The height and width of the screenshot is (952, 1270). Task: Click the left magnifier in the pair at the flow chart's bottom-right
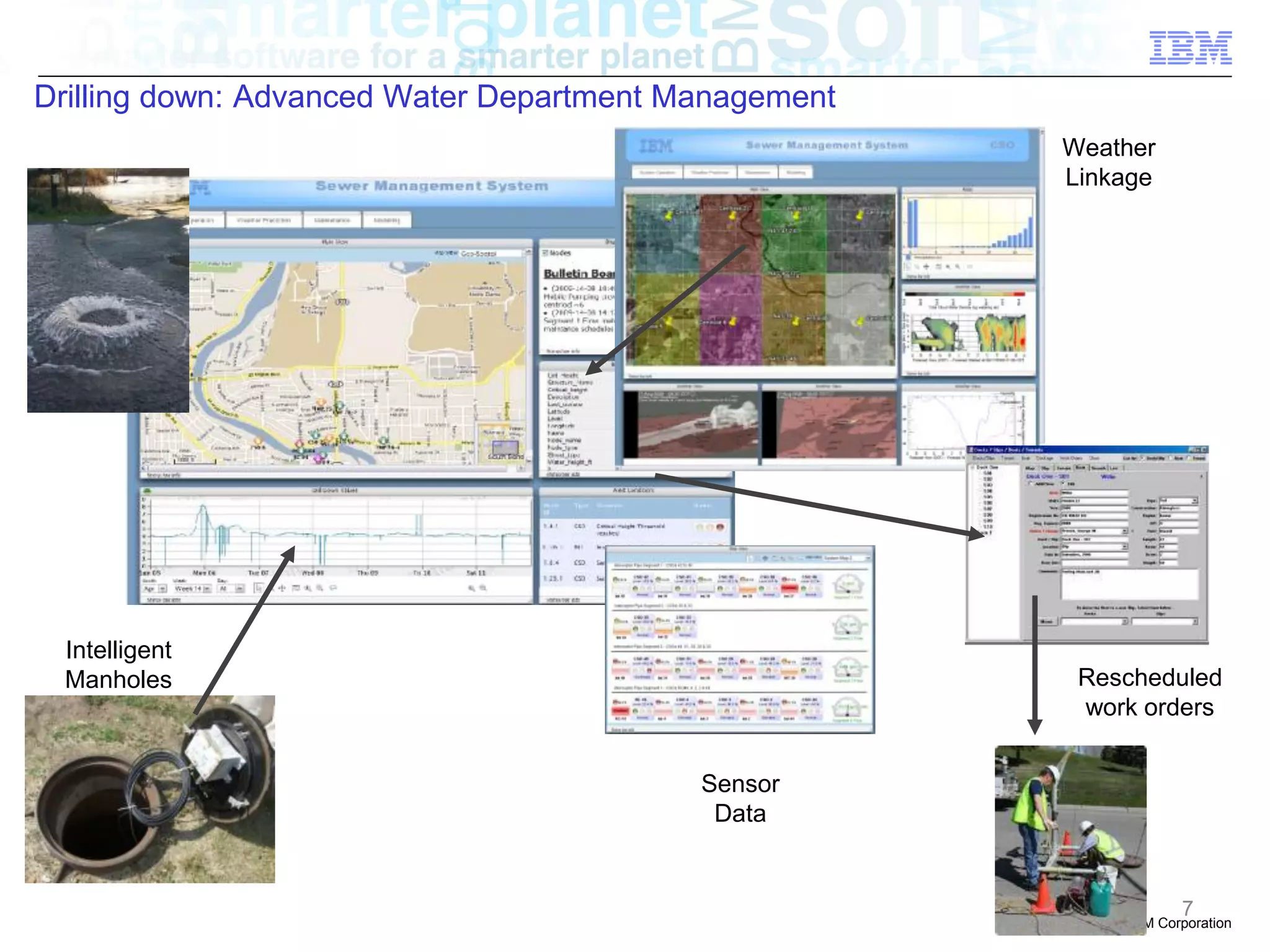(471, 588)
